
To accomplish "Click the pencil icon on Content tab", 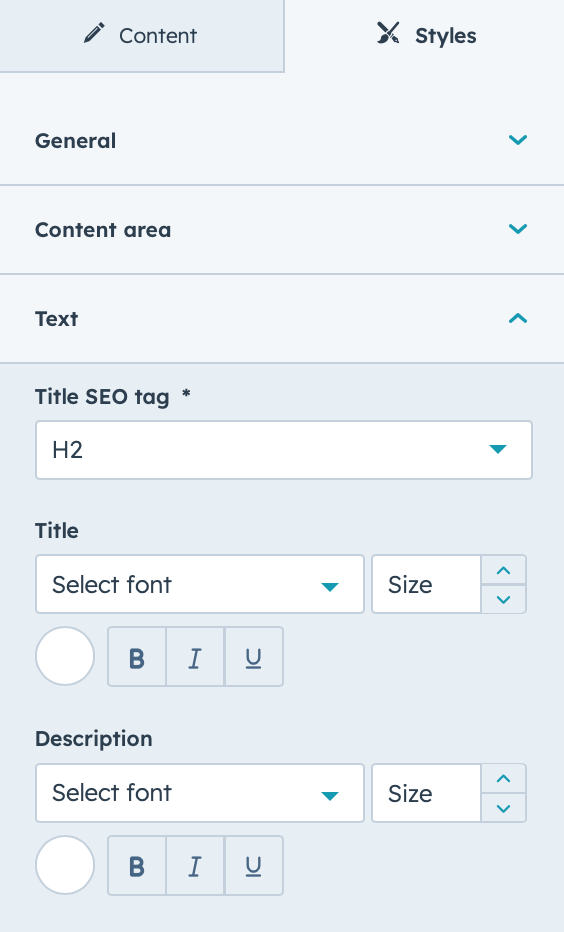I will point(94,34).
